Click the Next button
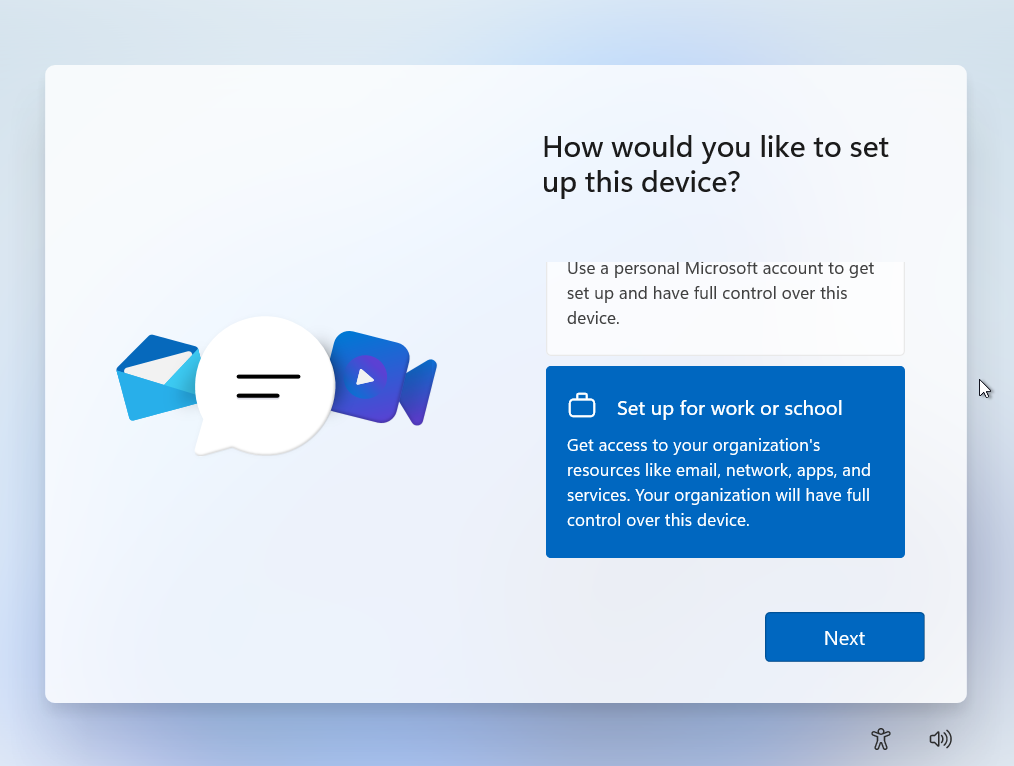This screenshot has width=1014, height=766. [x=844, y=637]
